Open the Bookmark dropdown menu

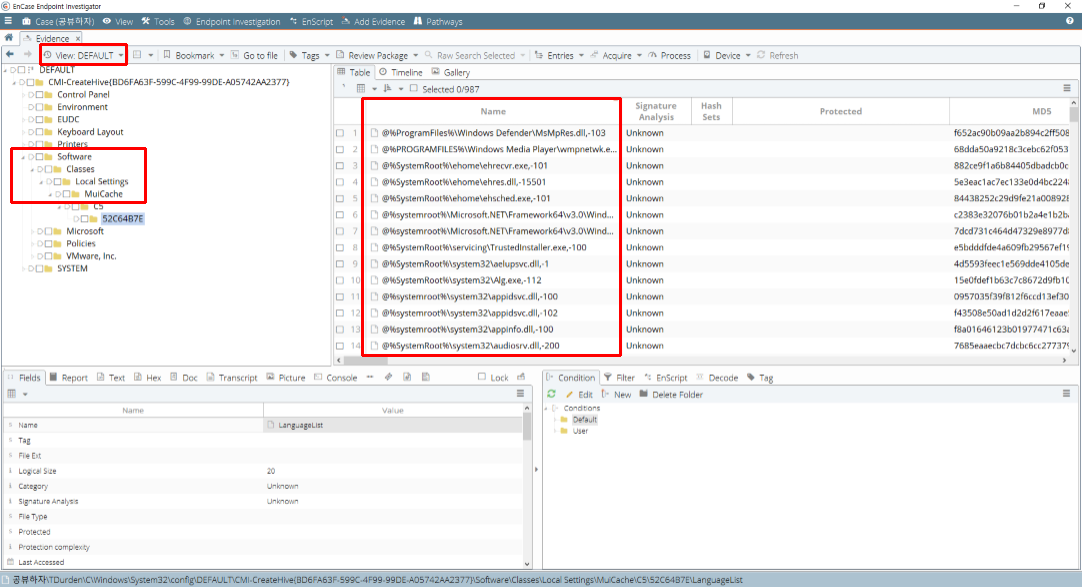[193, 56]
